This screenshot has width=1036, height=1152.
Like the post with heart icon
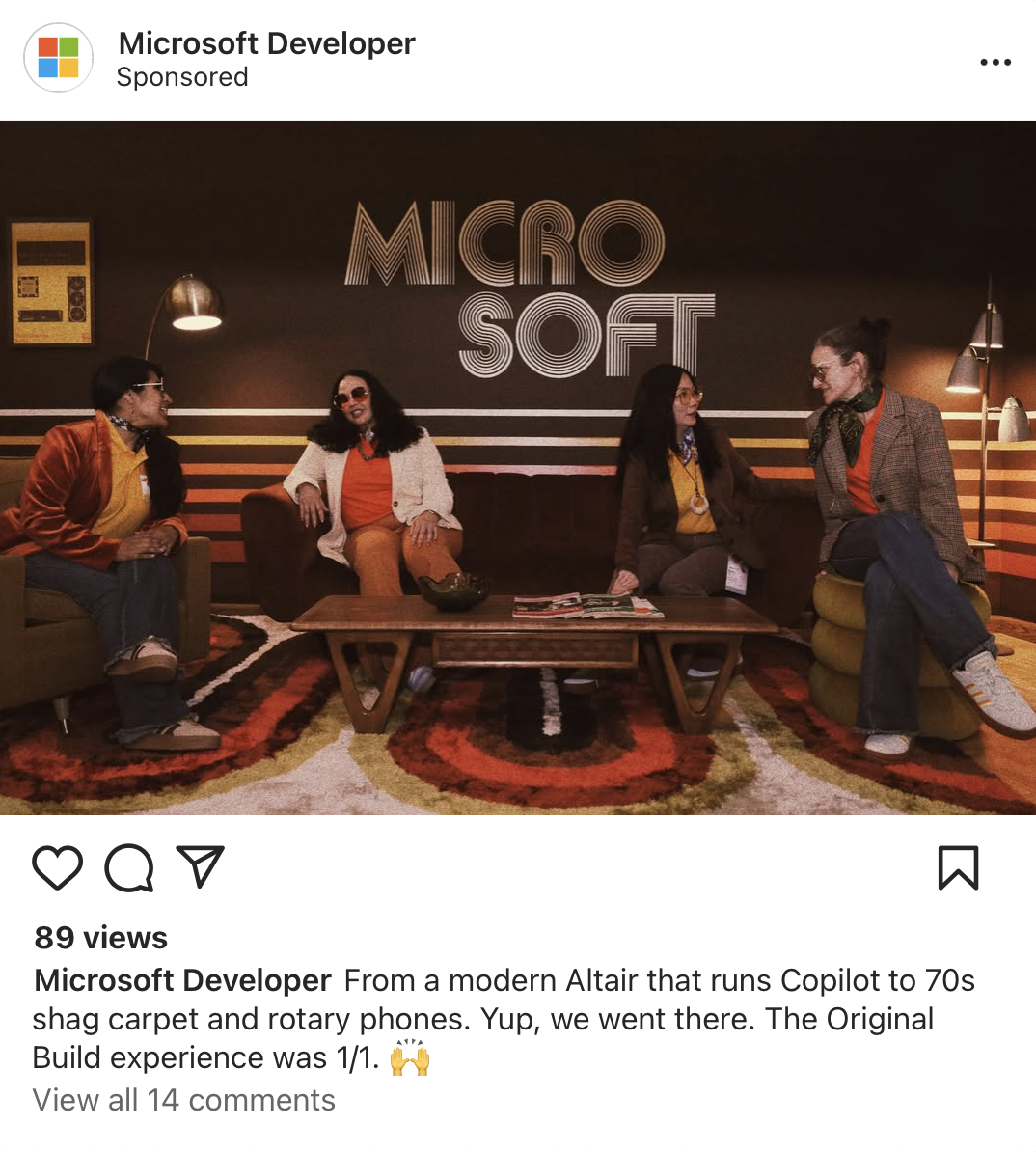pyautogui.click(x=57, y=867)
